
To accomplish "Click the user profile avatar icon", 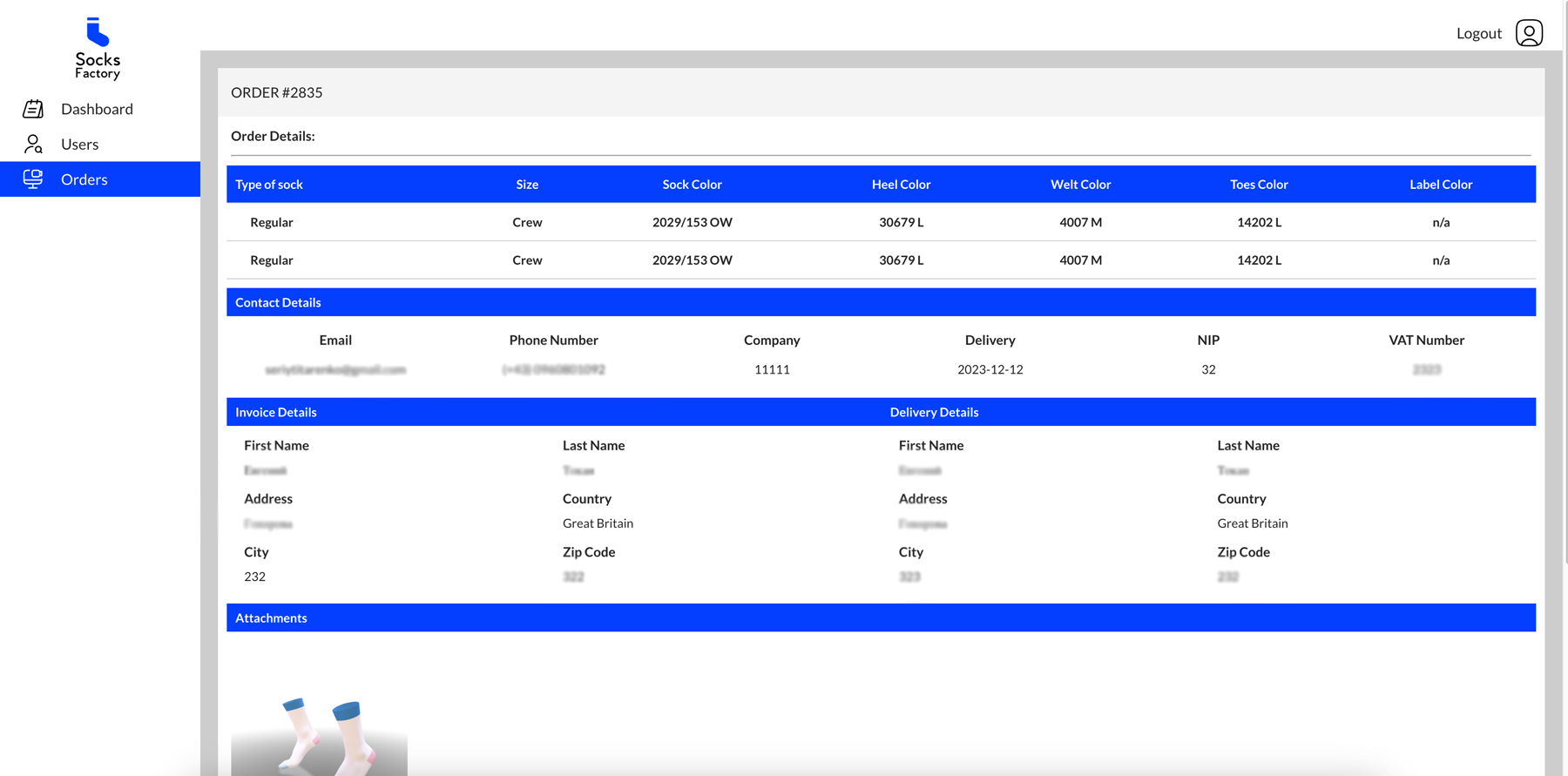I will coord(1529,33).
